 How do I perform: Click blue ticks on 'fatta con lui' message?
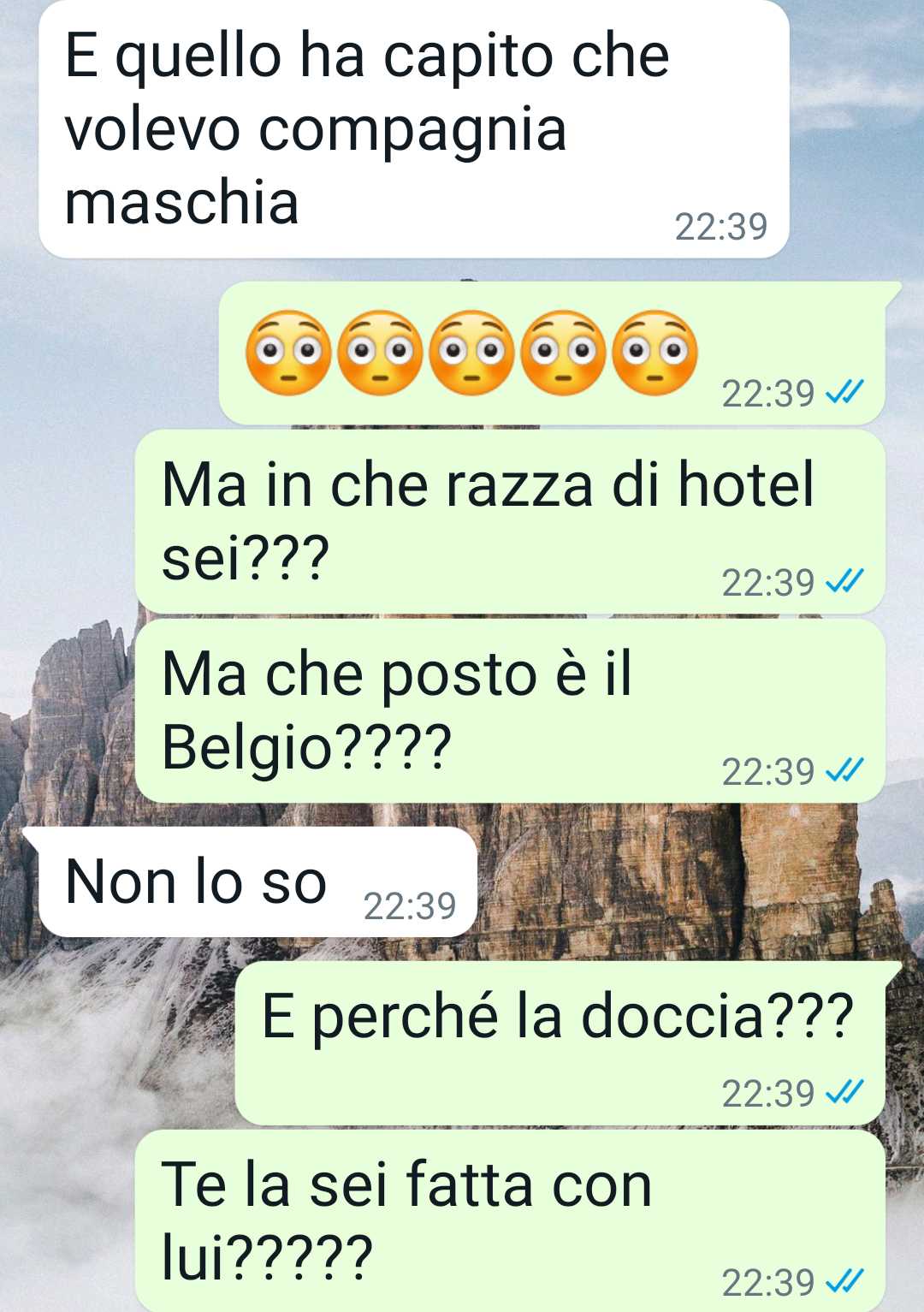pyautogui.click(x=844, y=1281)
